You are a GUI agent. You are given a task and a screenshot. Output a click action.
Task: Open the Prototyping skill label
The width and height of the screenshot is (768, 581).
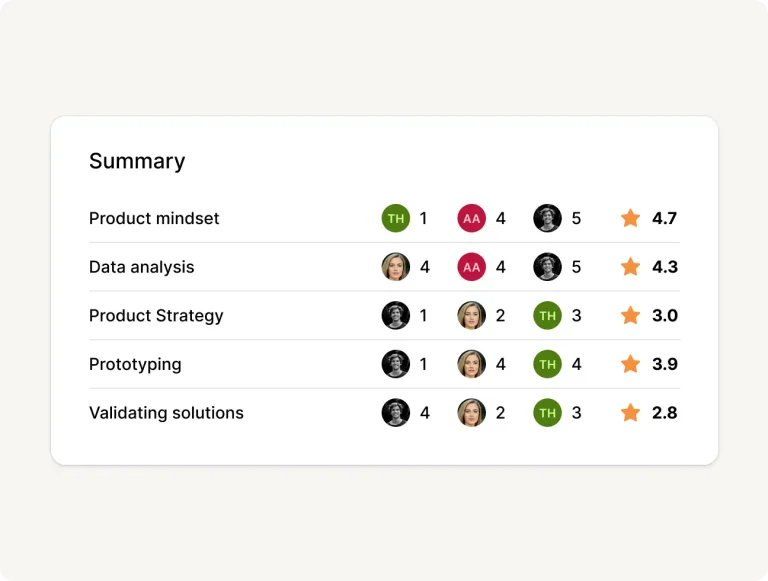coord(135,364)
